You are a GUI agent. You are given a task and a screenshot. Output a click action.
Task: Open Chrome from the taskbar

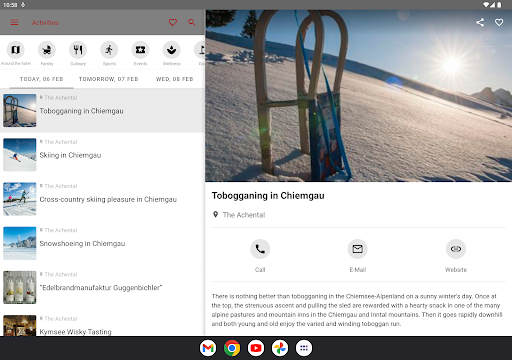[232, 348]
